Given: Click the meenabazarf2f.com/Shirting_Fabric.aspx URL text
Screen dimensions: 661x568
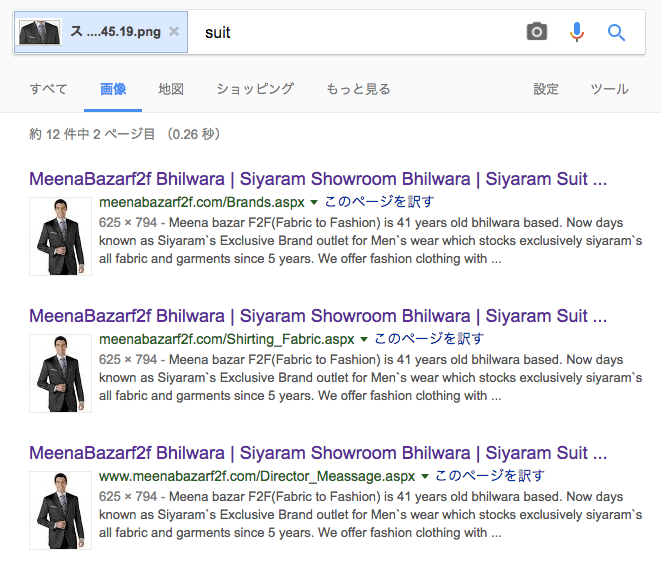Looking at the screenshot, I should pos(226,339).
